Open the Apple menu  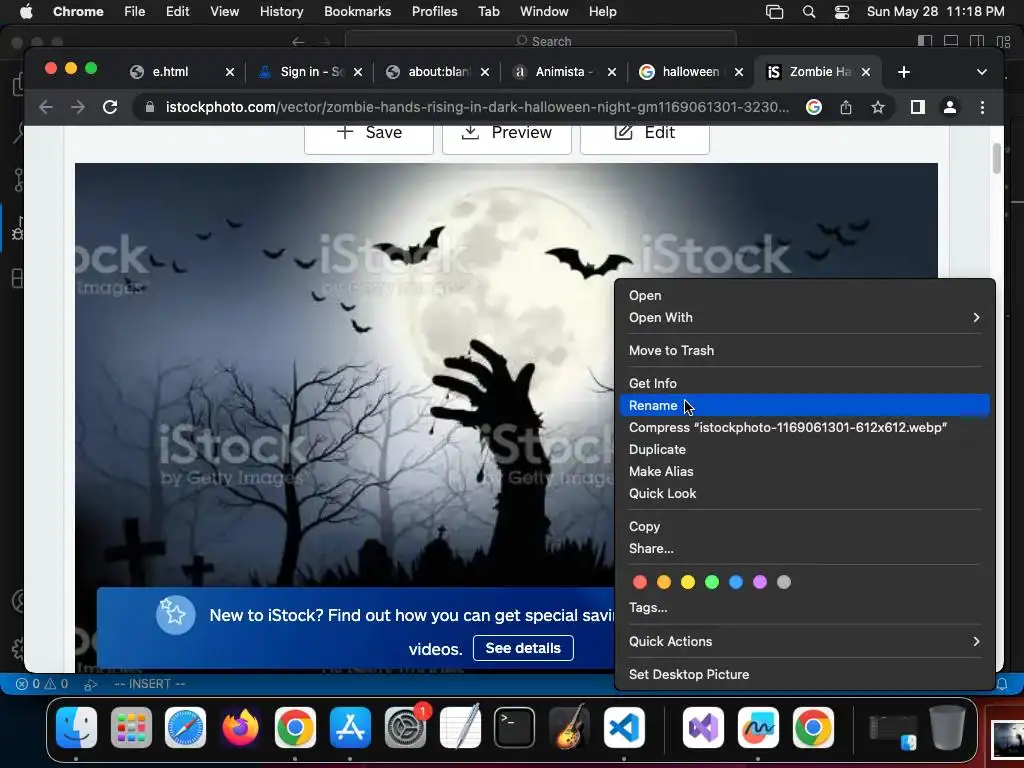[26, 12]
